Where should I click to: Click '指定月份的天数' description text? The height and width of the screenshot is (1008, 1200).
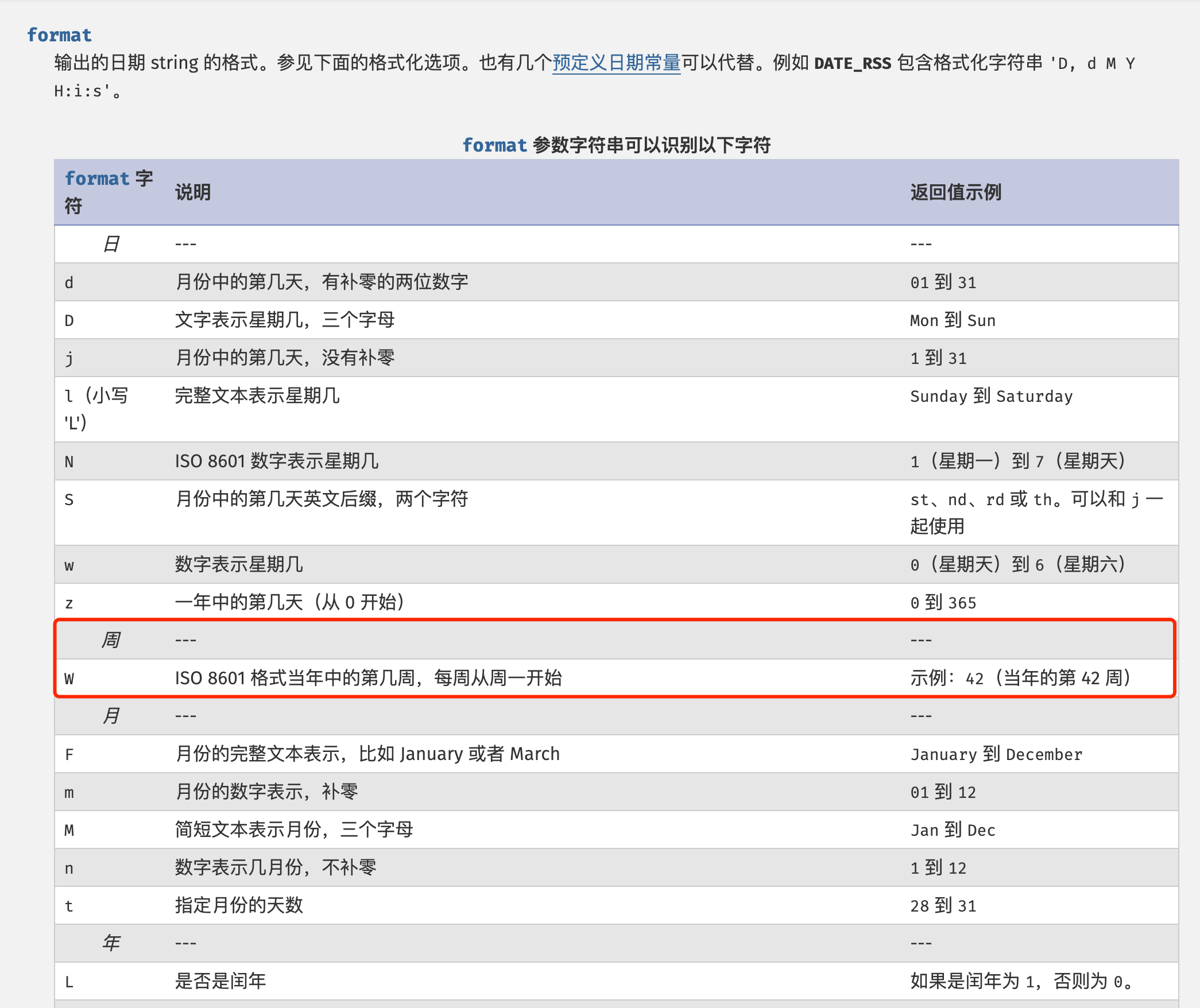click(x=239, y=906)
